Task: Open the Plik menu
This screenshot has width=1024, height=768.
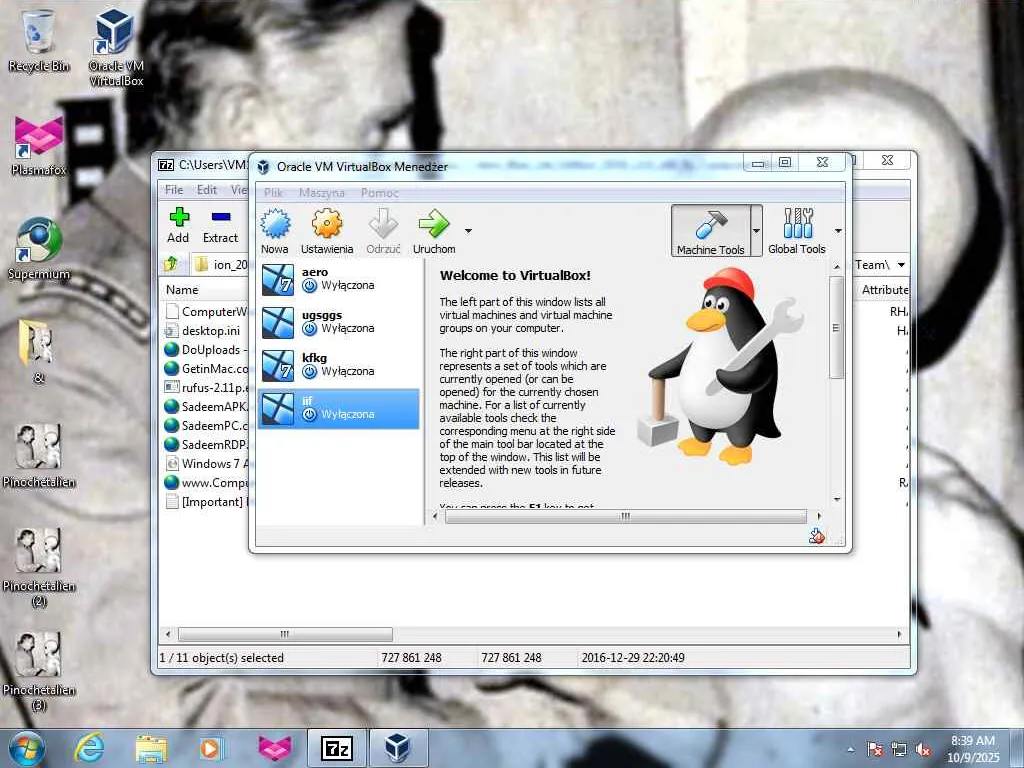Action: [x=273, y=193]
